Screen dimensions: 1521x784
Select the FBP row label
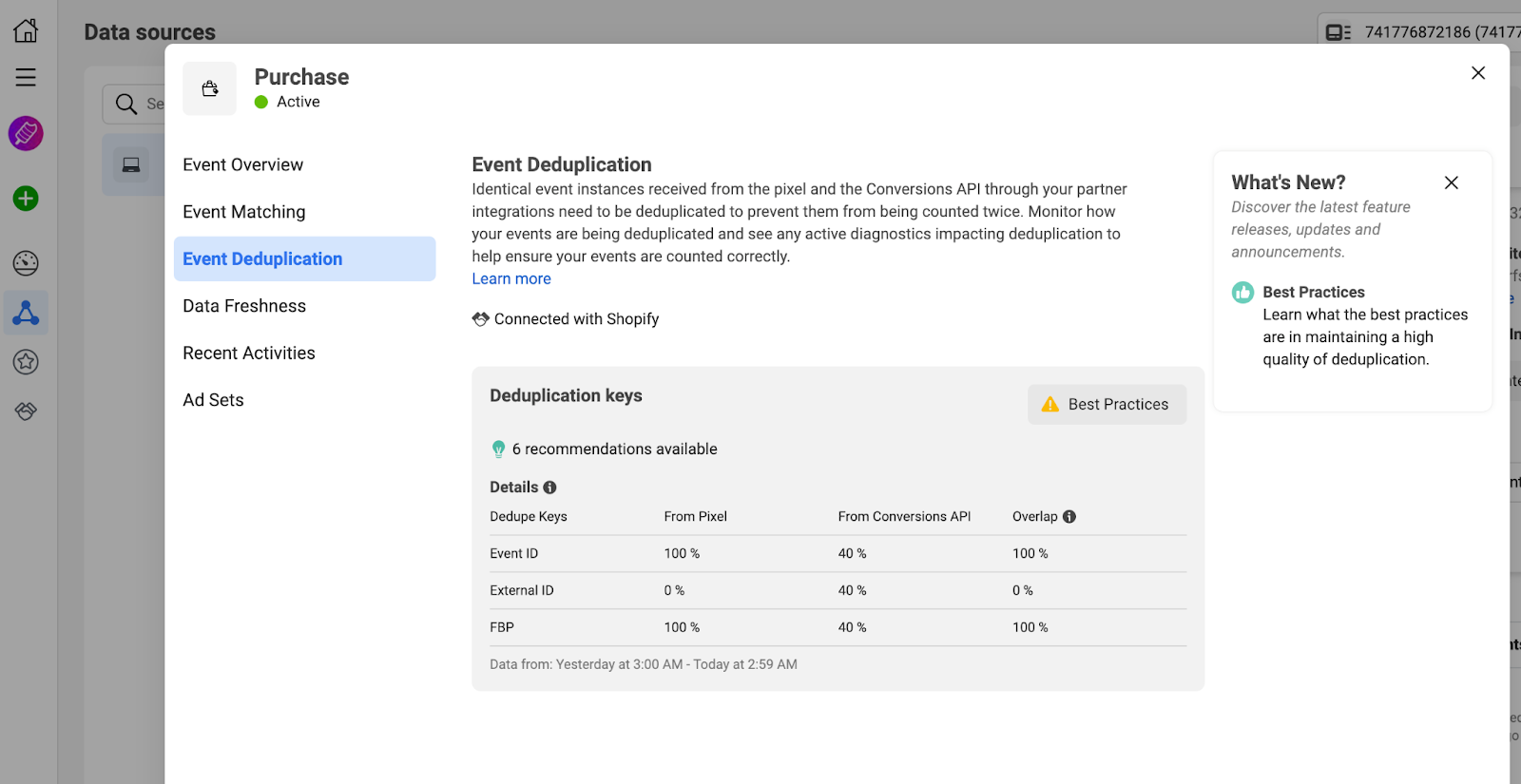(502, 627)
